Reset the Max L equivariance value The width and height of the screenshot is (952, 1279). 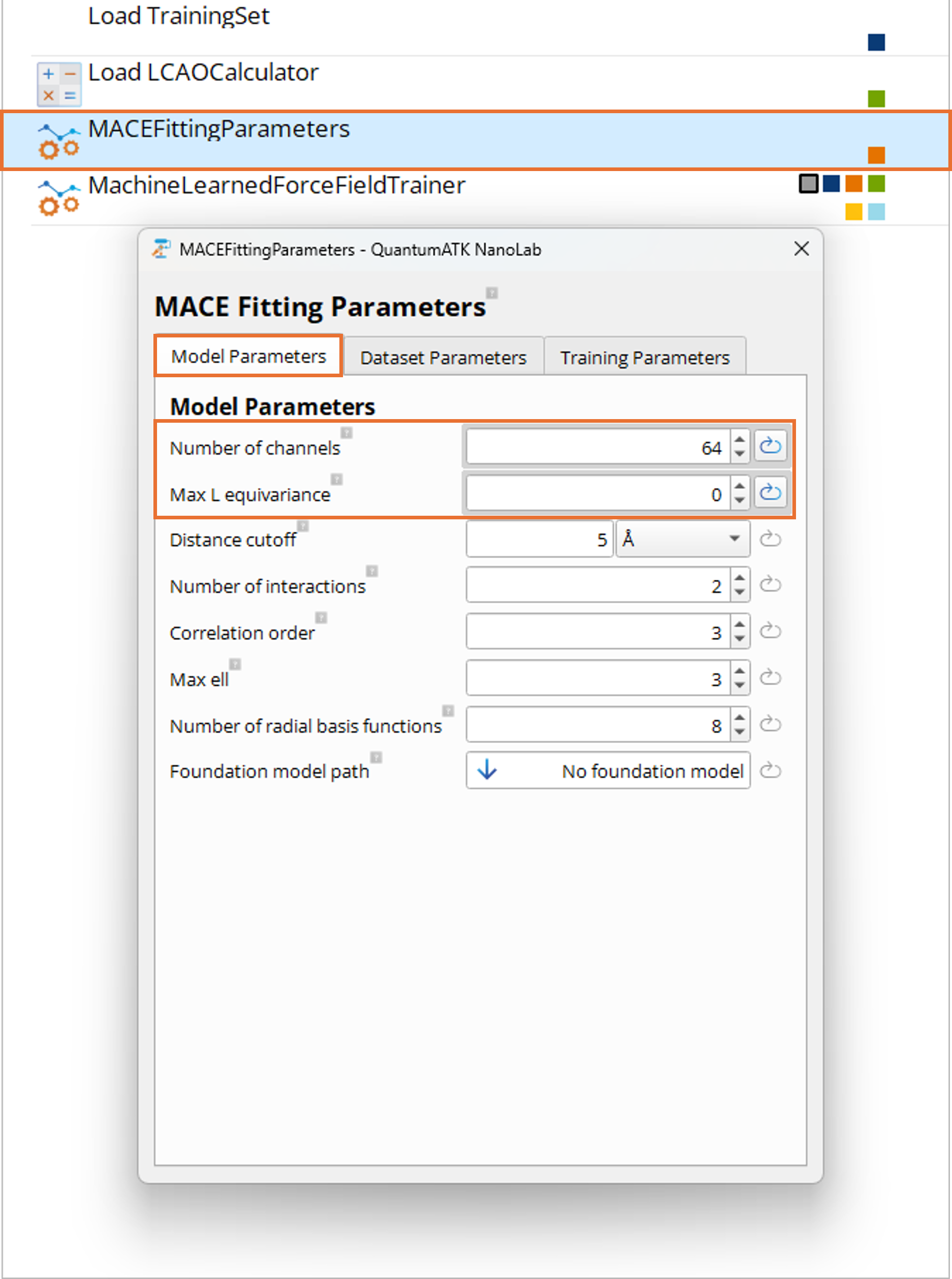click(770, 493)
